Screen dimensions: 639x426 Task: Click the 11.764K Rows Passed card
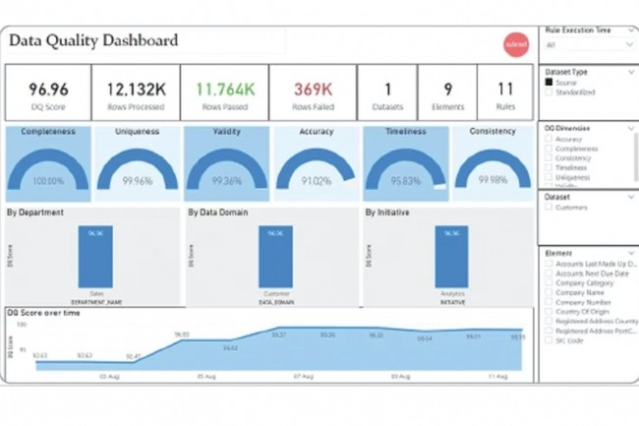pos(225,93)
